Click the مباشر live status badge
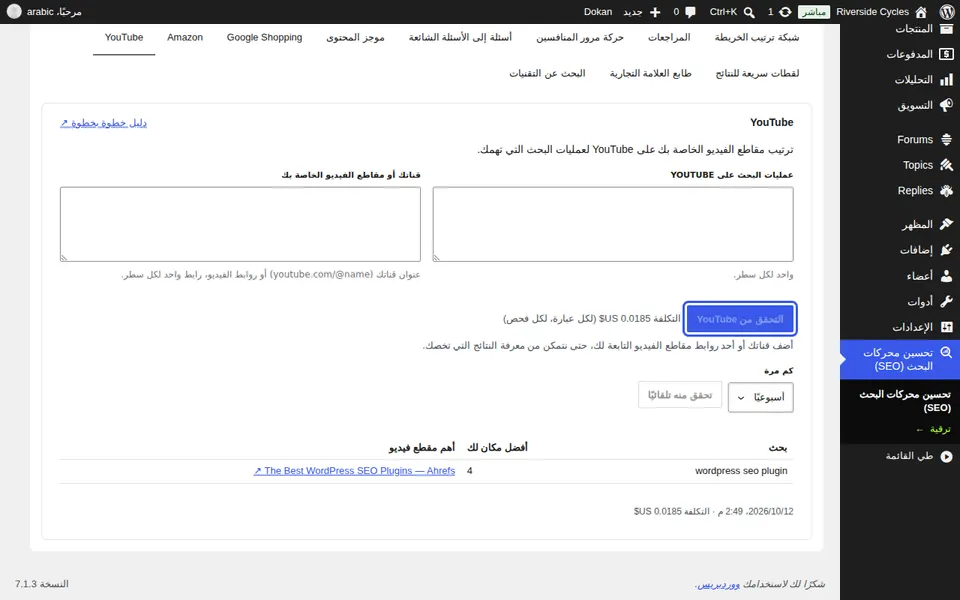 click(814, 12)
